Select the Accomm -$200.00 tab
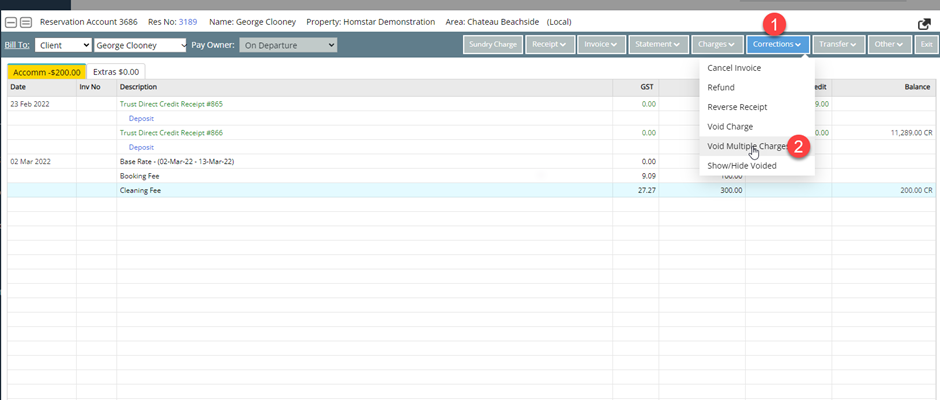Screen dimensions: 940x400 (x=46, y=72)
